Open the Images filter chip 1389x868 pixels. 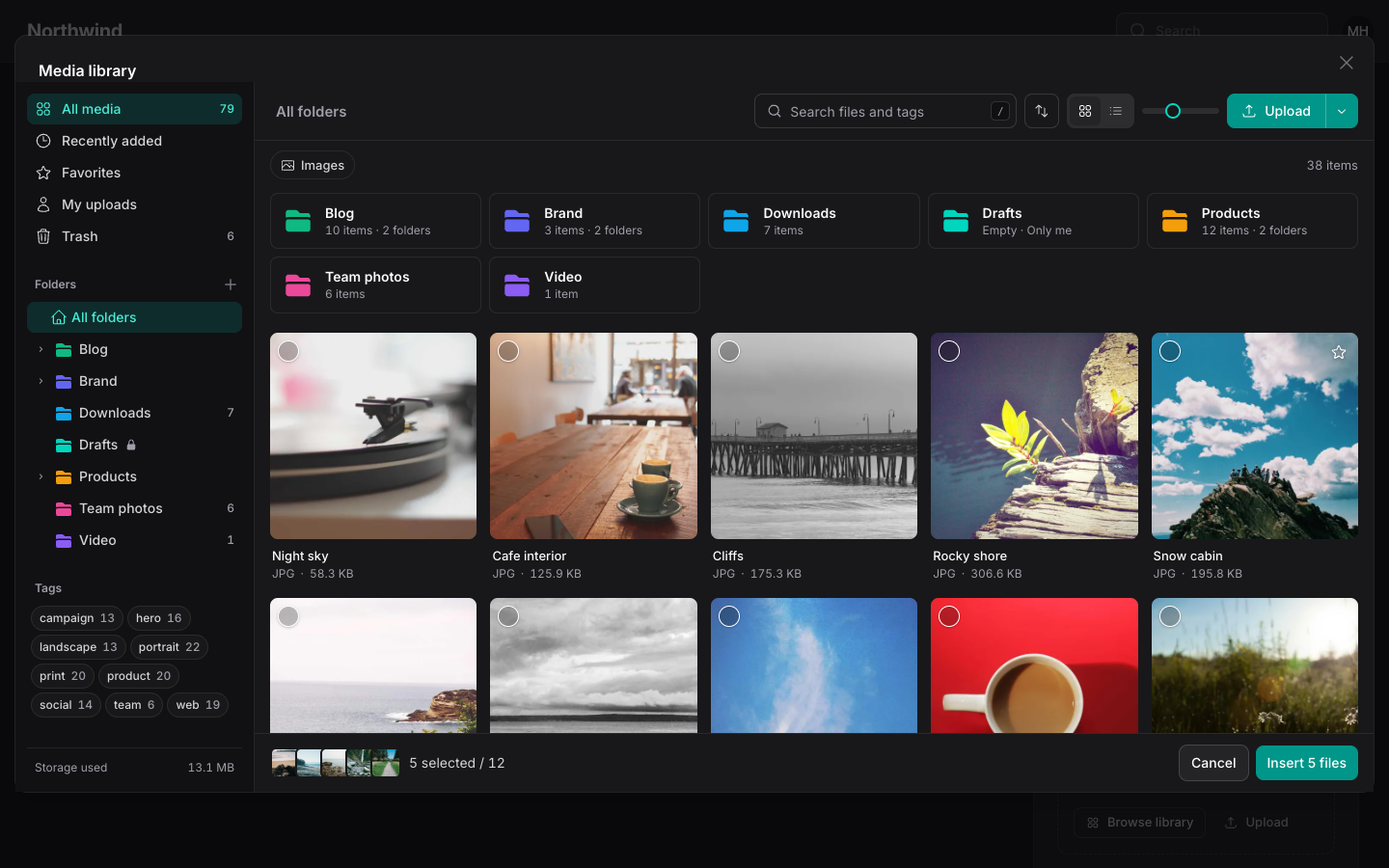313,166
